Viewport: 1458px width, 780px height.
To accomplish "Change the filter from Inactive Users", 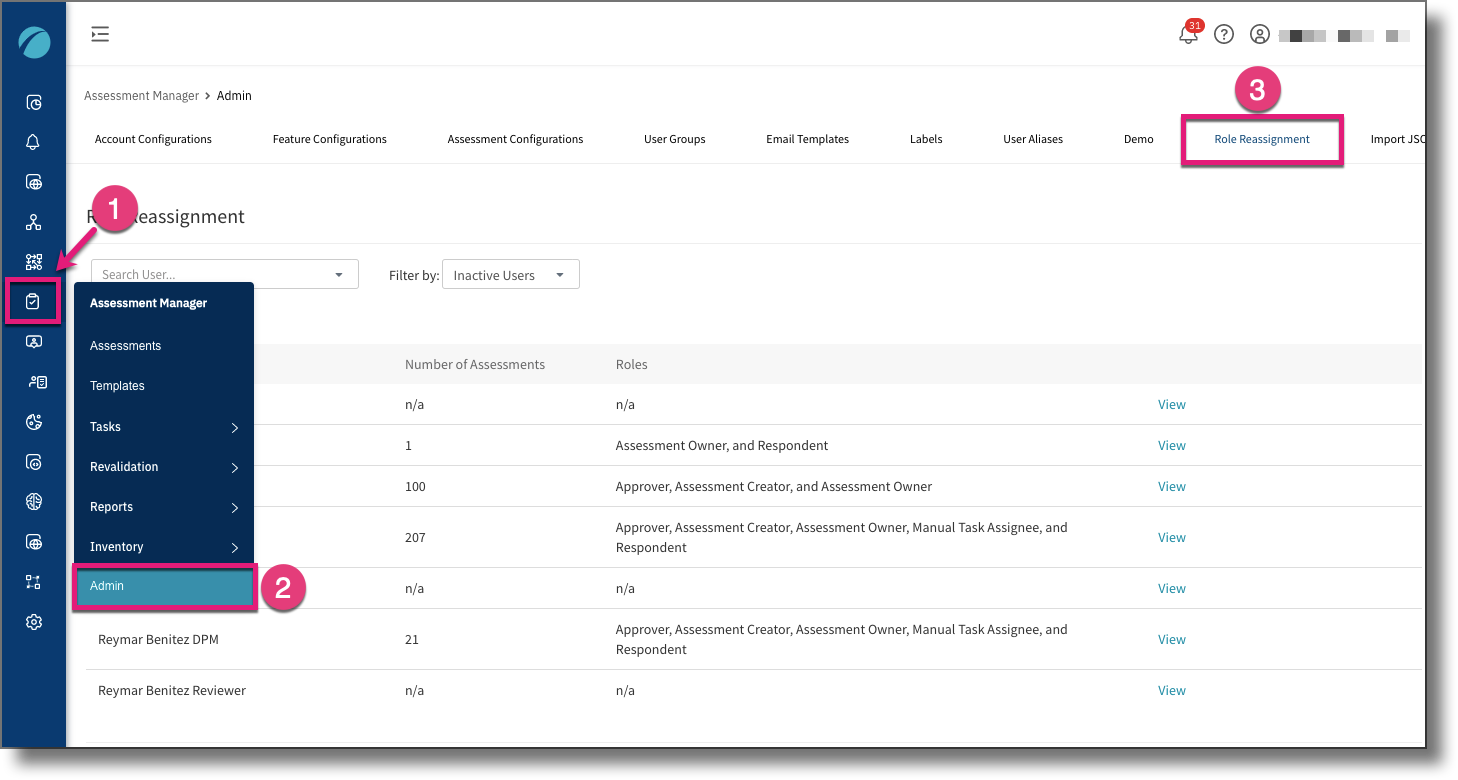I will coord(510,273).
